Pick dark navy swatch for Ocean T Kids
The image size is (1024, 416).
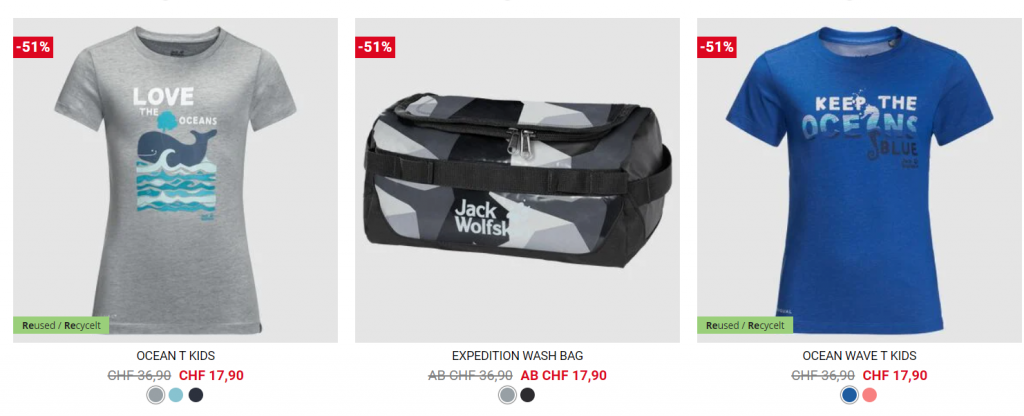[x=196, y=395]
